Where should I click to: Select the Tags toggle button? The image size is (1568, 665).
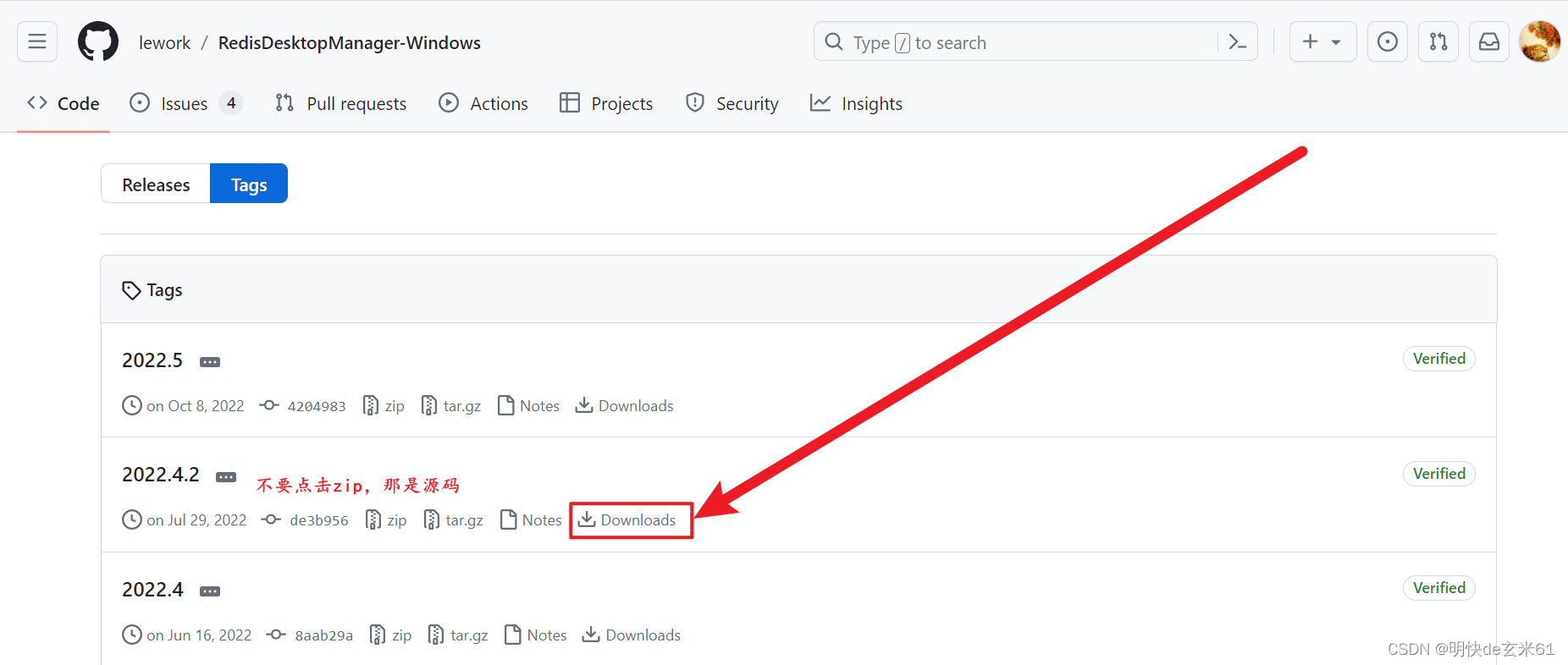[x=249, y=184]
